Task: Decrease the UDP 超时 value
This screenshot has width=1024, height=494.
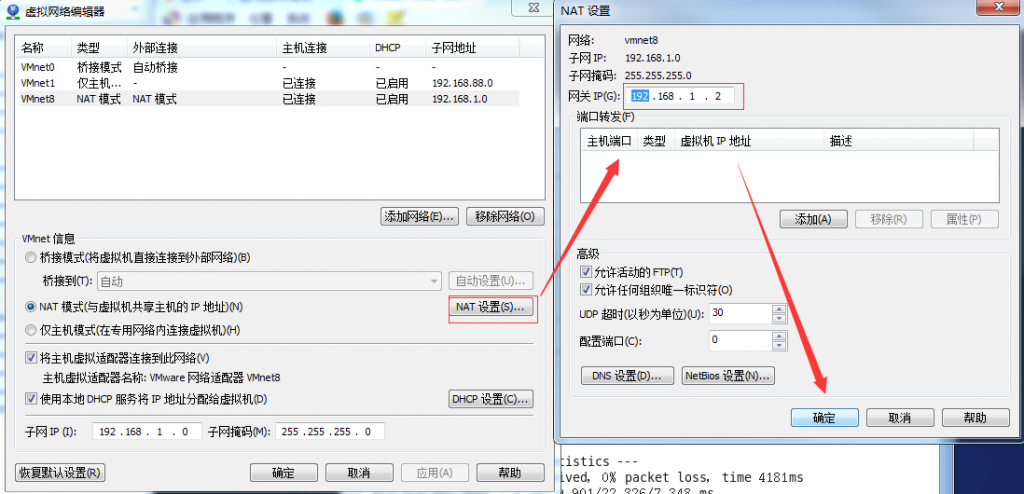Action: tap(778, 318)
